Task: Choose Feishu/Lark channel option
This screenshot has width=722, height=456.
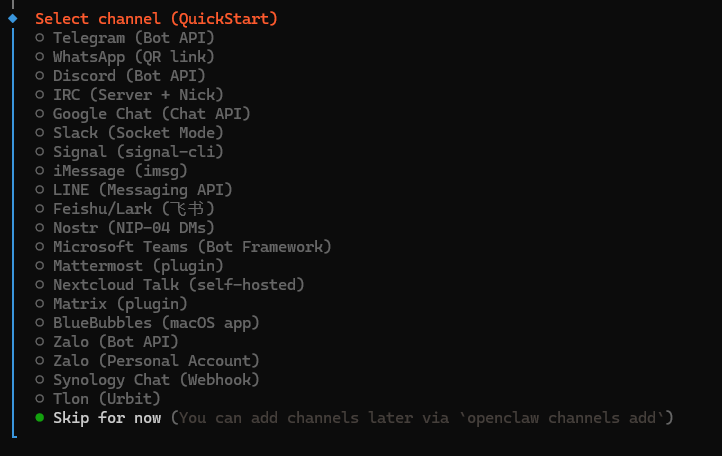Action: [x=134, y=209]
